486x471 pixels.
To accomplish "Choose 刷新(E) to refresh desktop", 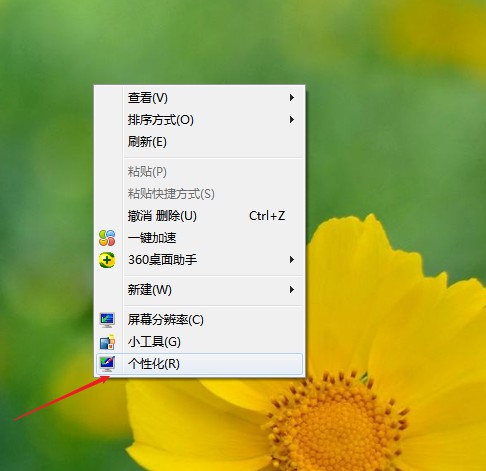I will [x=199, y=142].
